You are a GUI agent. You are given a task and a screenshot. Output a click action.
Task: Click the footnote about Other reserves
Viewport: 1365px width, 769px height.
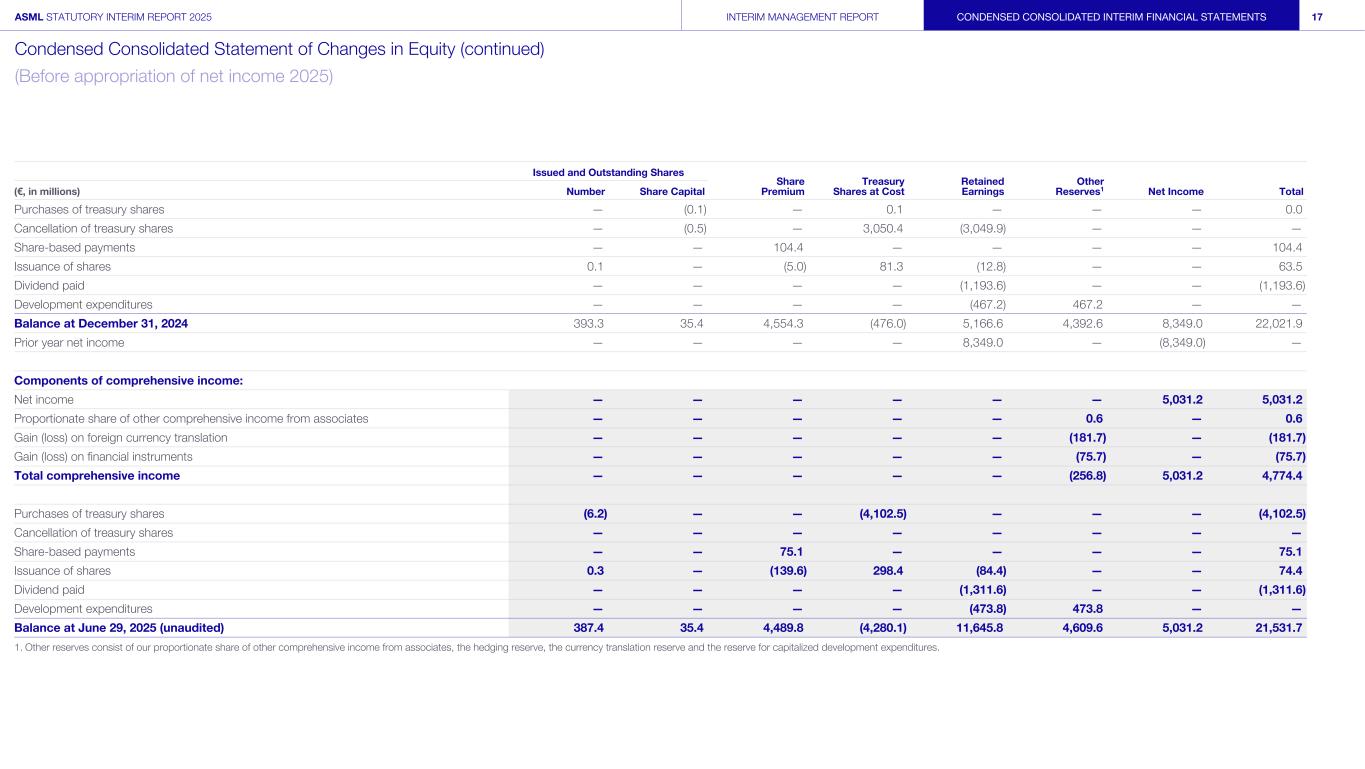pos(476,648)
